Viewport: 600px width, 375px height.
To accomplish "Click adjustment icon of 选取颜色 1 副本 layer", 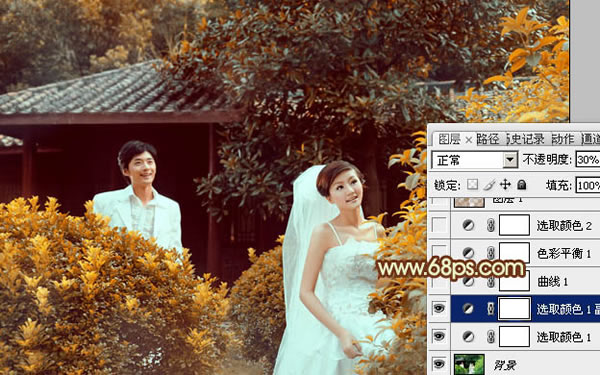I will pyautogui.click(x=468, y=309).
